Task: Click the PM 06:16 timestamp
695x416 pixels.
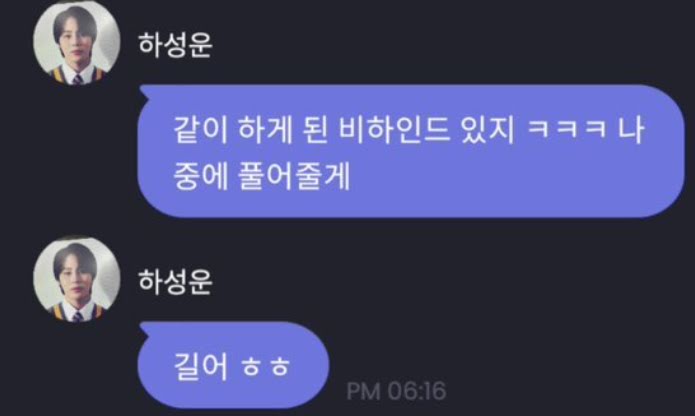Action: 396,391
